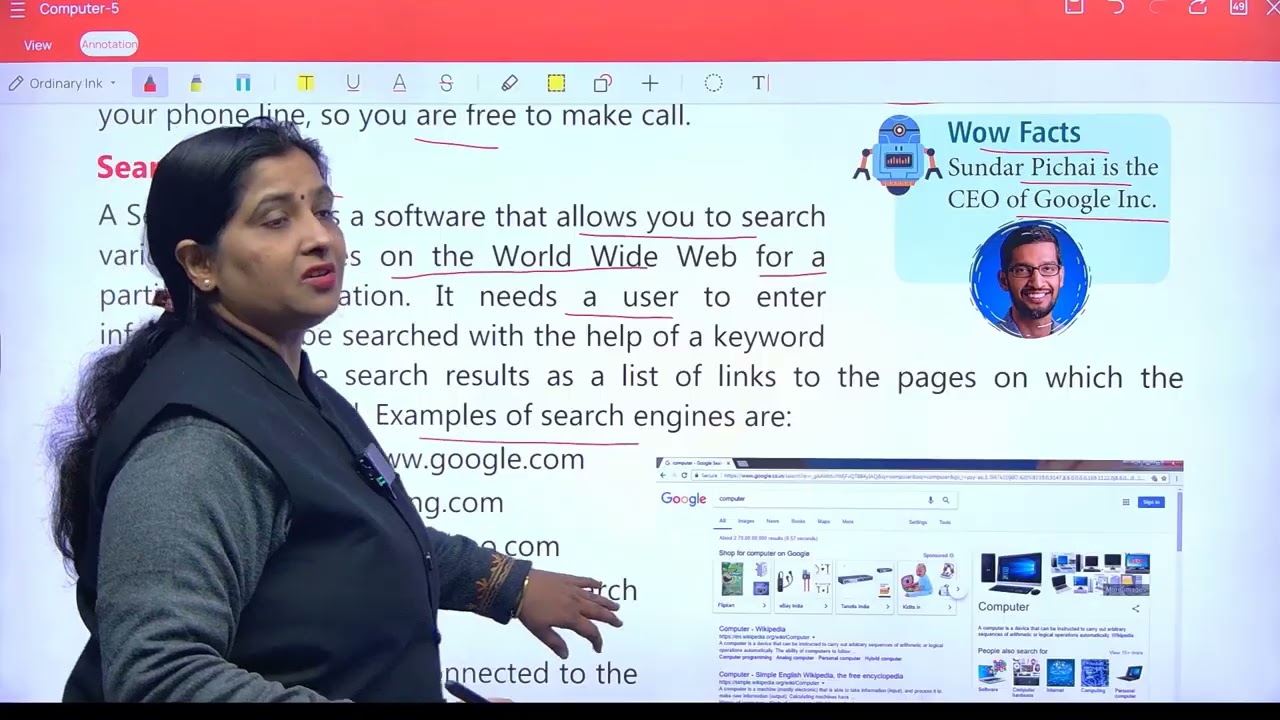Click the document icon left of undo
The image size is (1280, 720).
pos(1074,7)
